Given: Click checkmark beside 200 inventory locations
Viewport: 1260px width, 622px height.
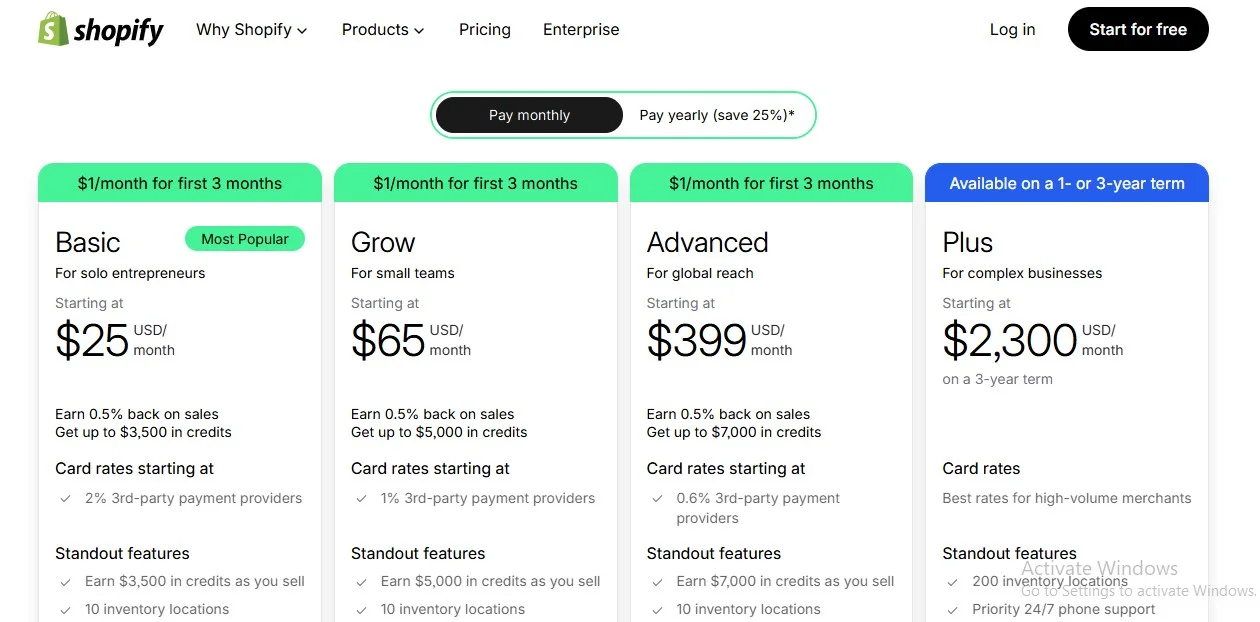Looking at the screenshot, I should coord(953,582).
